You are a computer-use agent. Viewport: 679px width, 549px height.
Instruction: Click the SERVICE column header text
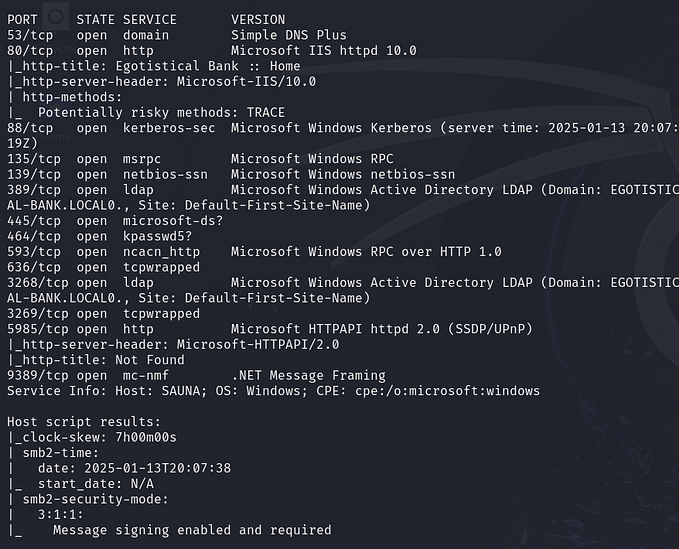[149, 19]
